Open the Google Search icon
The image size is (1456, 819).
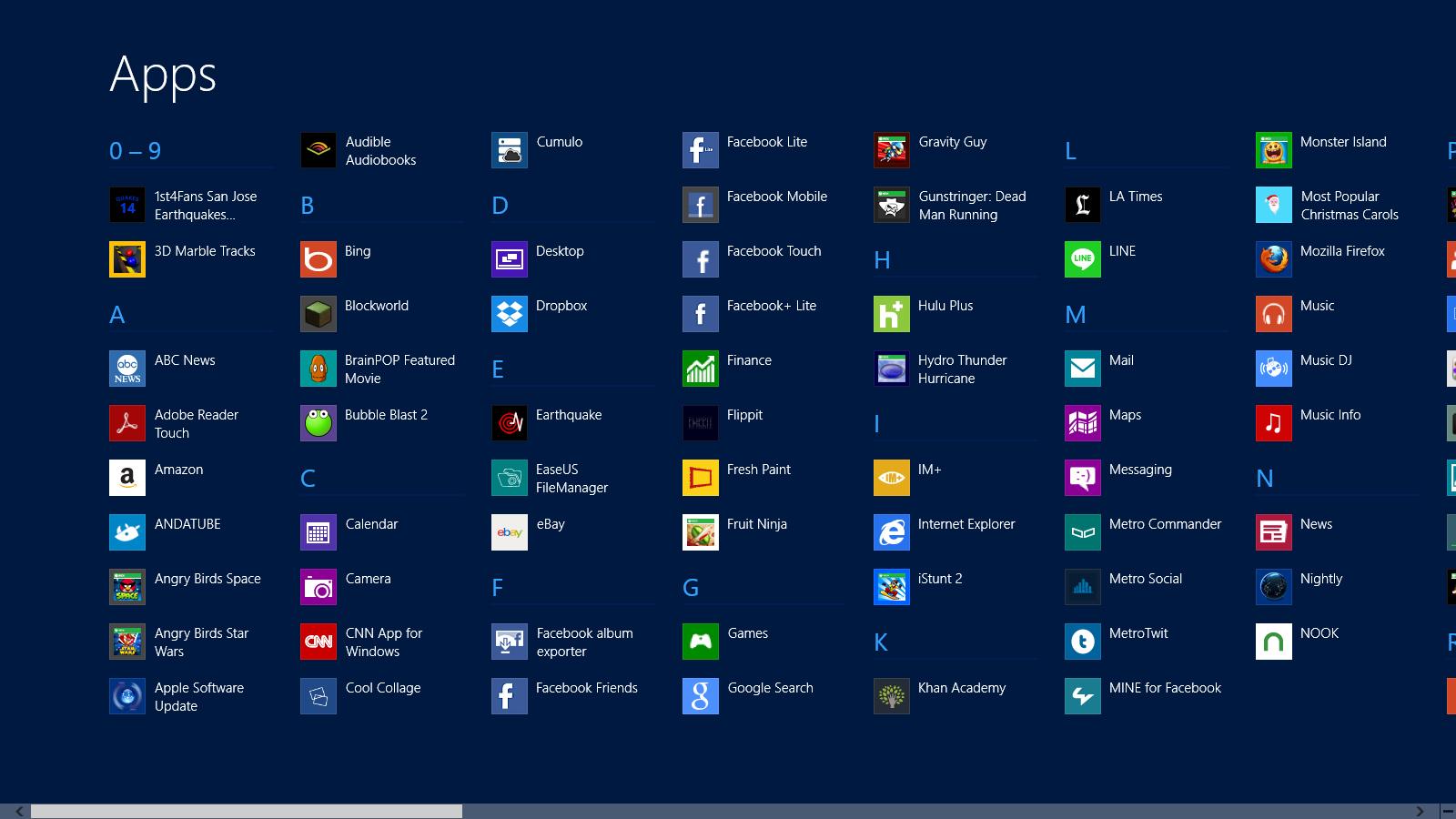[701, 696]
